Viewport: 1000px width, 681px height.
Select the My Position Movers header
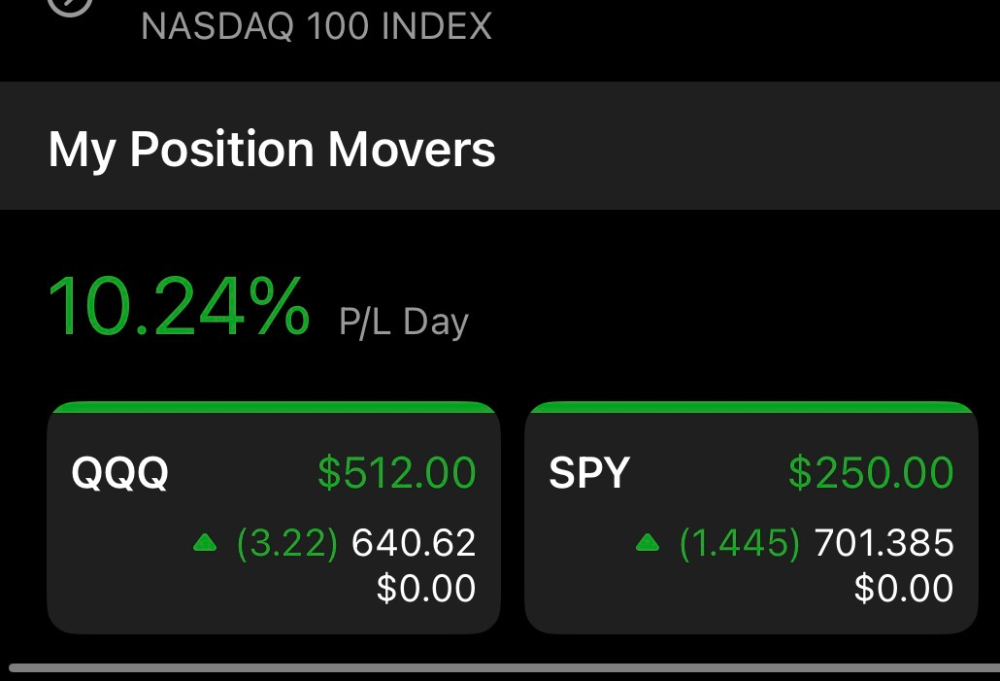click(x=272, y=149)
